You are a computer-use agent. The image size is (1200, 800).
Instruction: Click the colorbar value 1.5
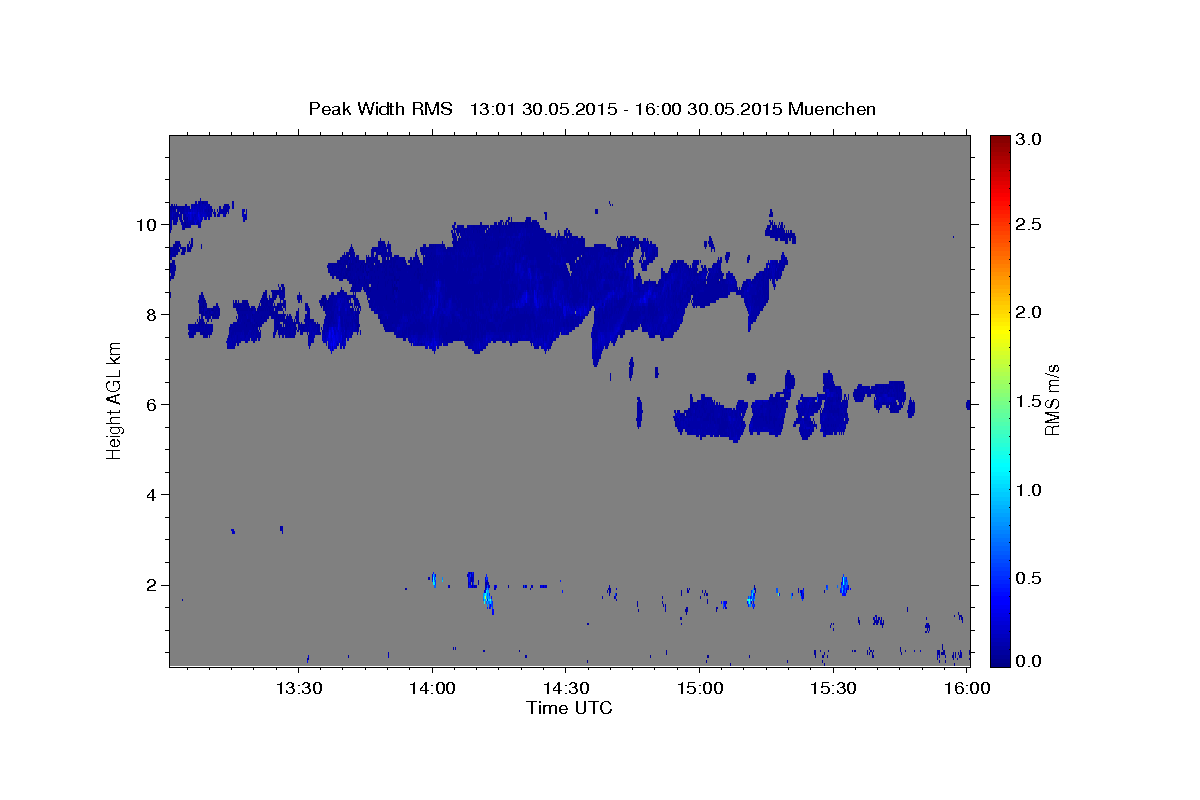point(1030,401)
